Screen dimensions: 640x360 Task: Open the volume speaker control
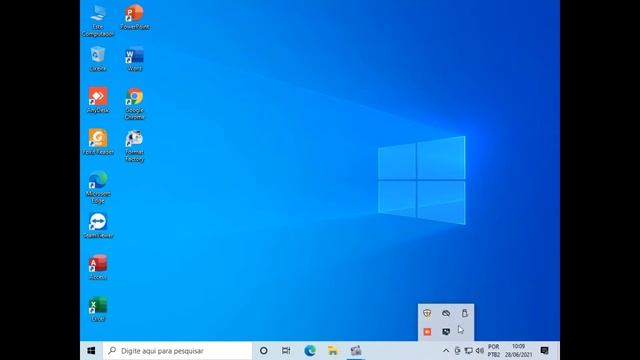click(480, 351)
